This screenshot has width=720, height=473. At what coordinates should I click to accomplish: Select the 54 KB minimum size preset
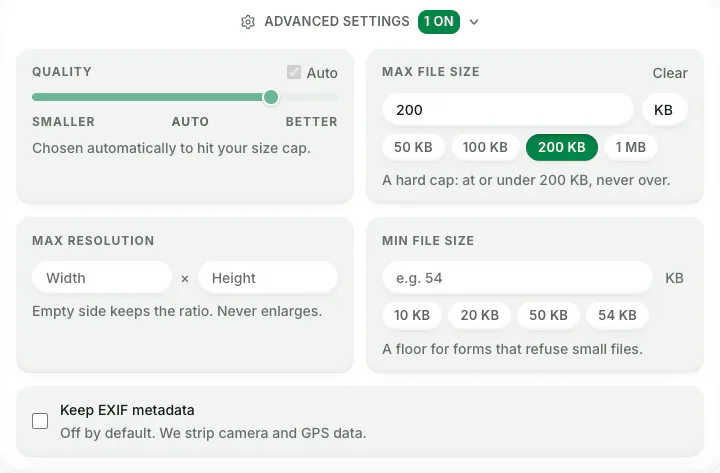617,315
